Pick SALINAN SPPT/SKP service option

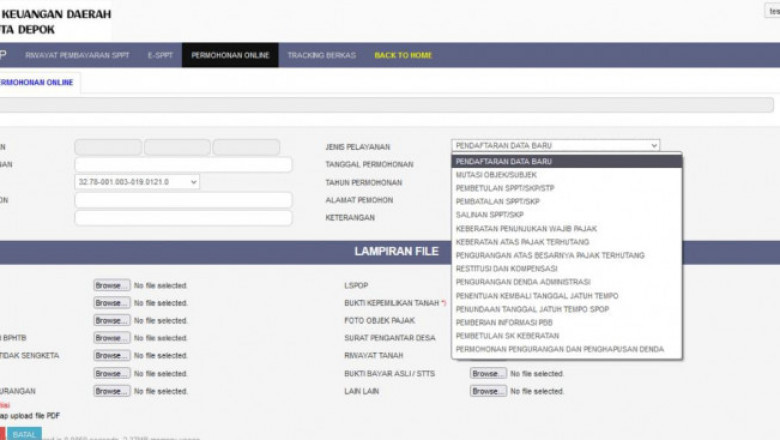489,215
